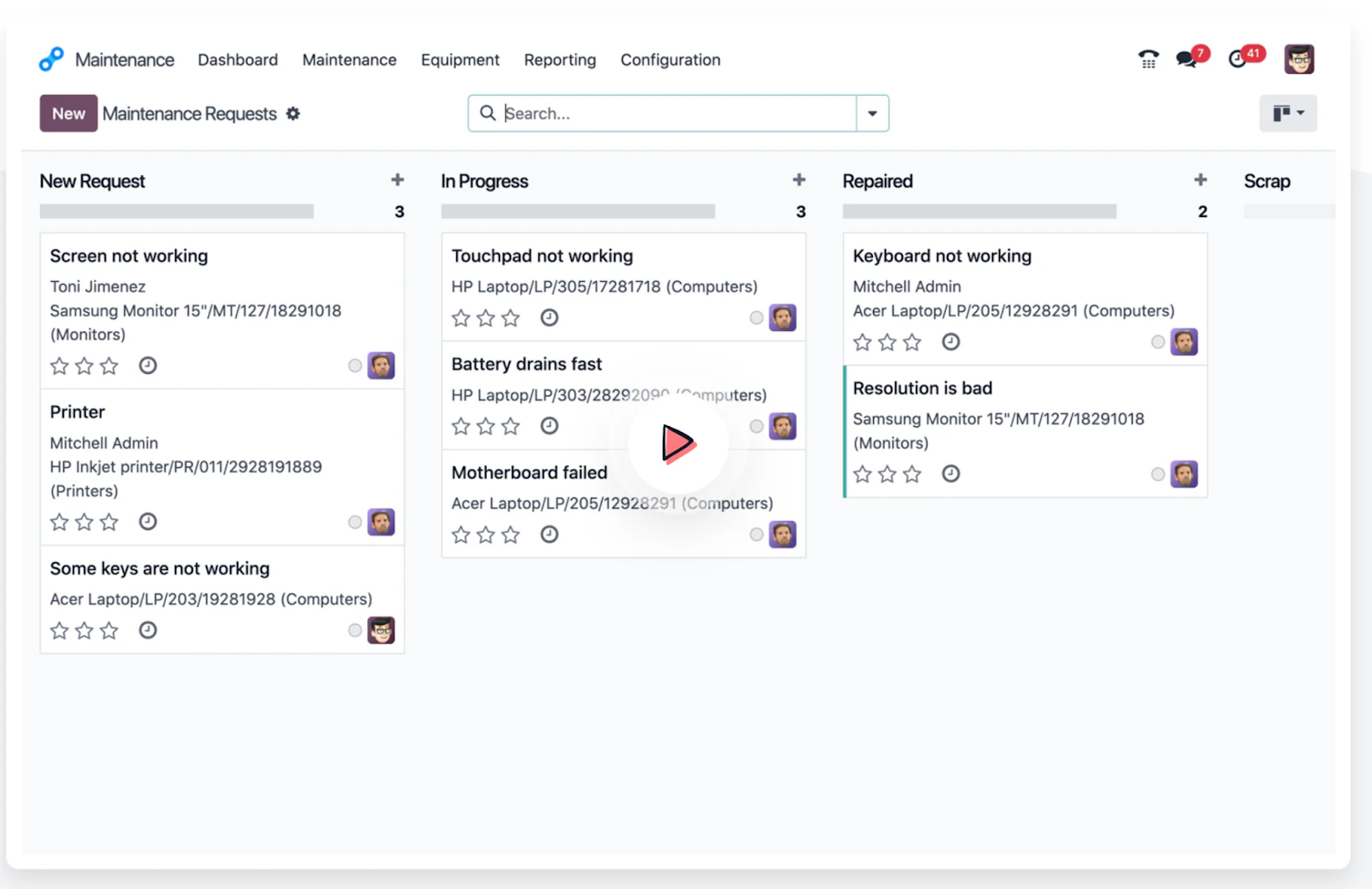Play the video using the center play button
This screenshot has height=889, width=1372.
[678, 443]
